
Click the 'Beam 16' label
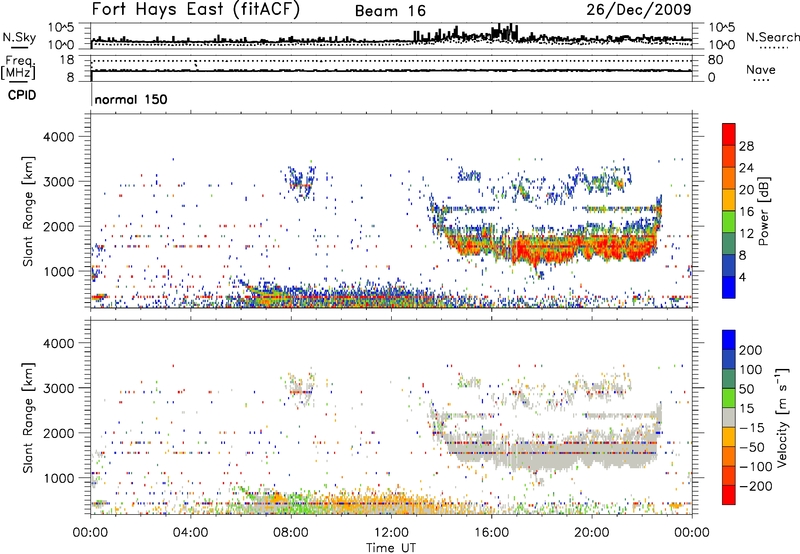[390, 11]
